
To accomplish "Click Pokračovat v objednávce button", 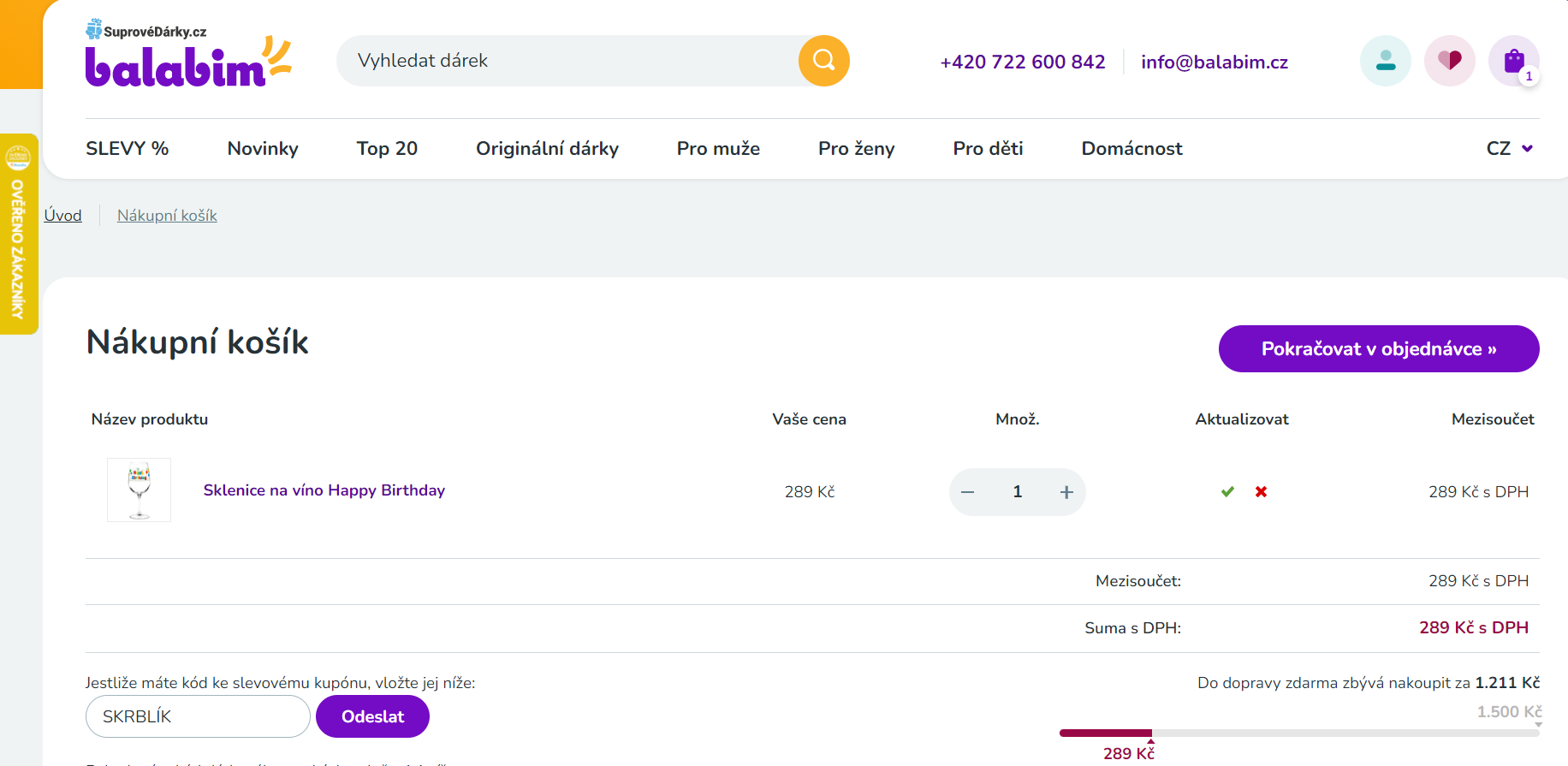I will point(1378,348).
